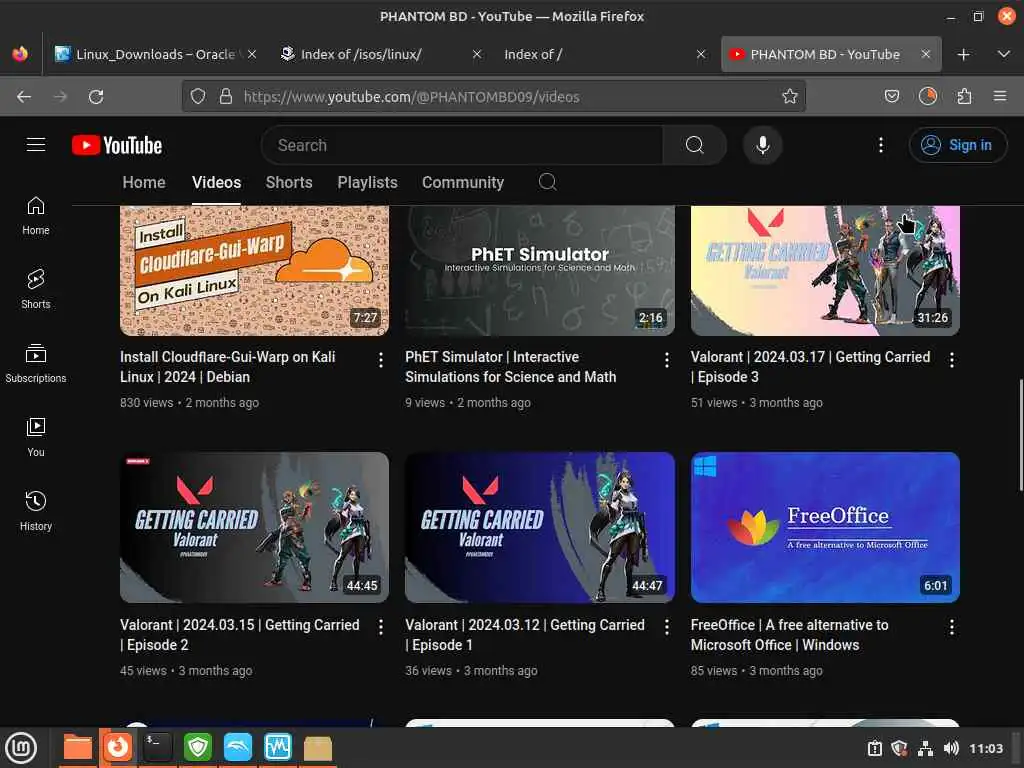The image size is (1024, 768).
Task: Open Home in the left sidebar
Action: (x=36, y=216)
